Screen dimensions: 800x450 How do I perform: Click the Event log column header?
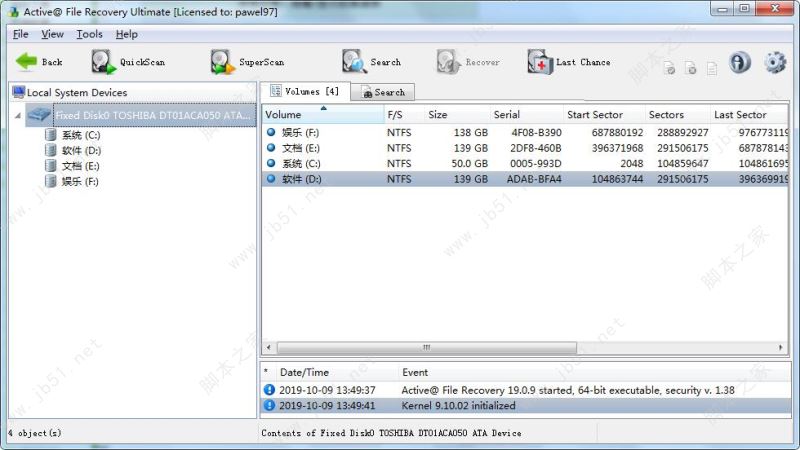click(594, 372)
